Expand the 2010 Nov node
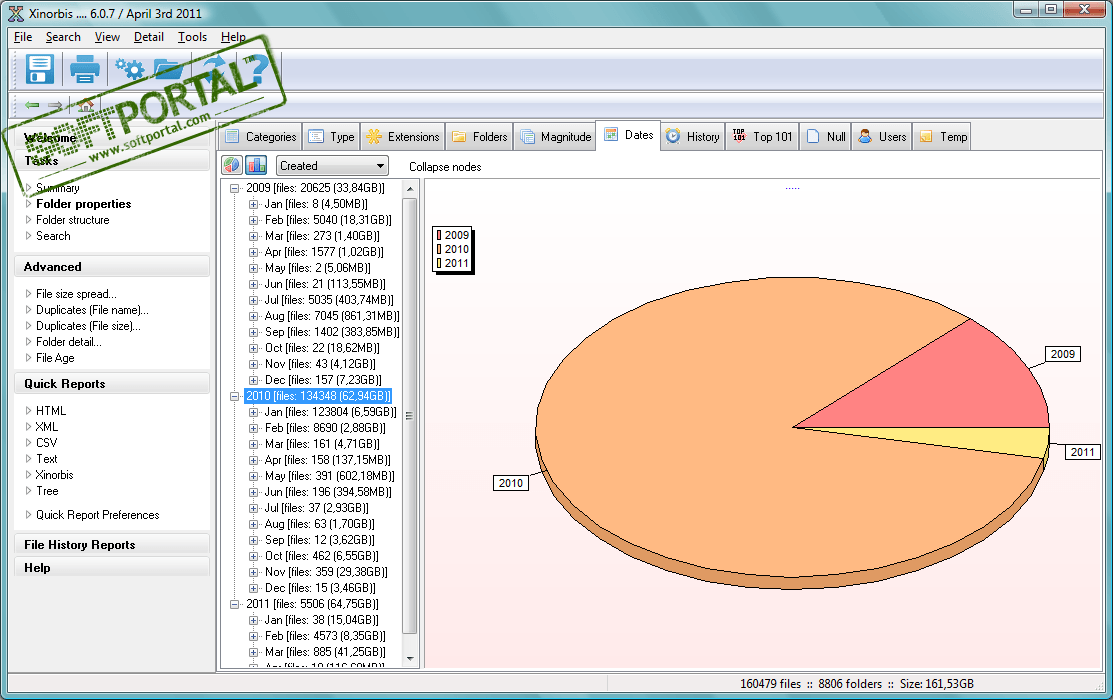 click(253, 572)
